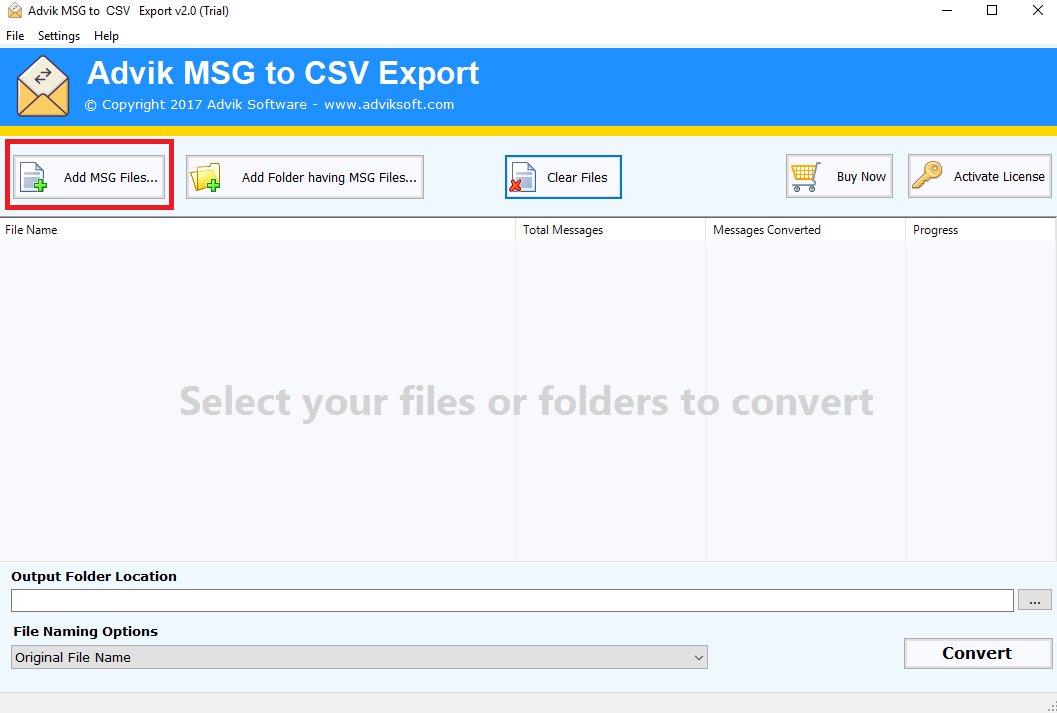Click the Activate License button

pos(979,177)
